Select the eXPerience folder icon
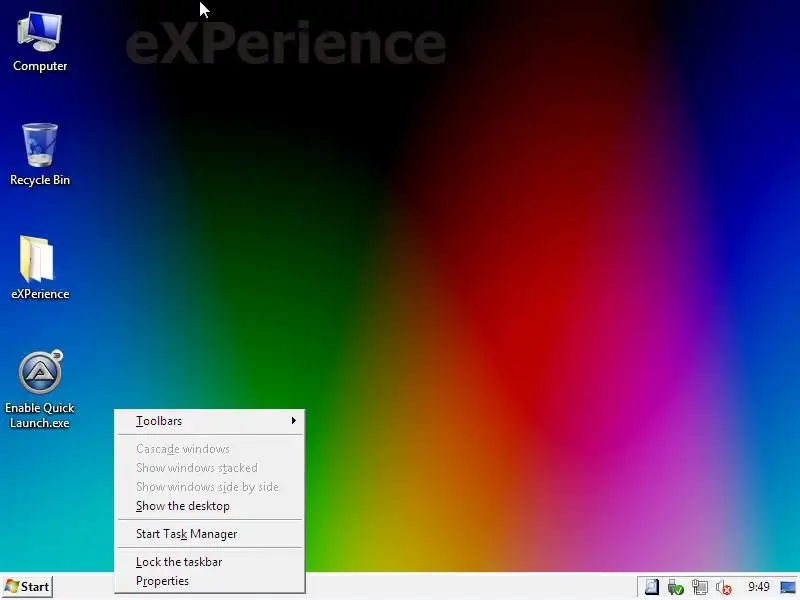Viewport: 800px width, 600px height. (40, 268)
